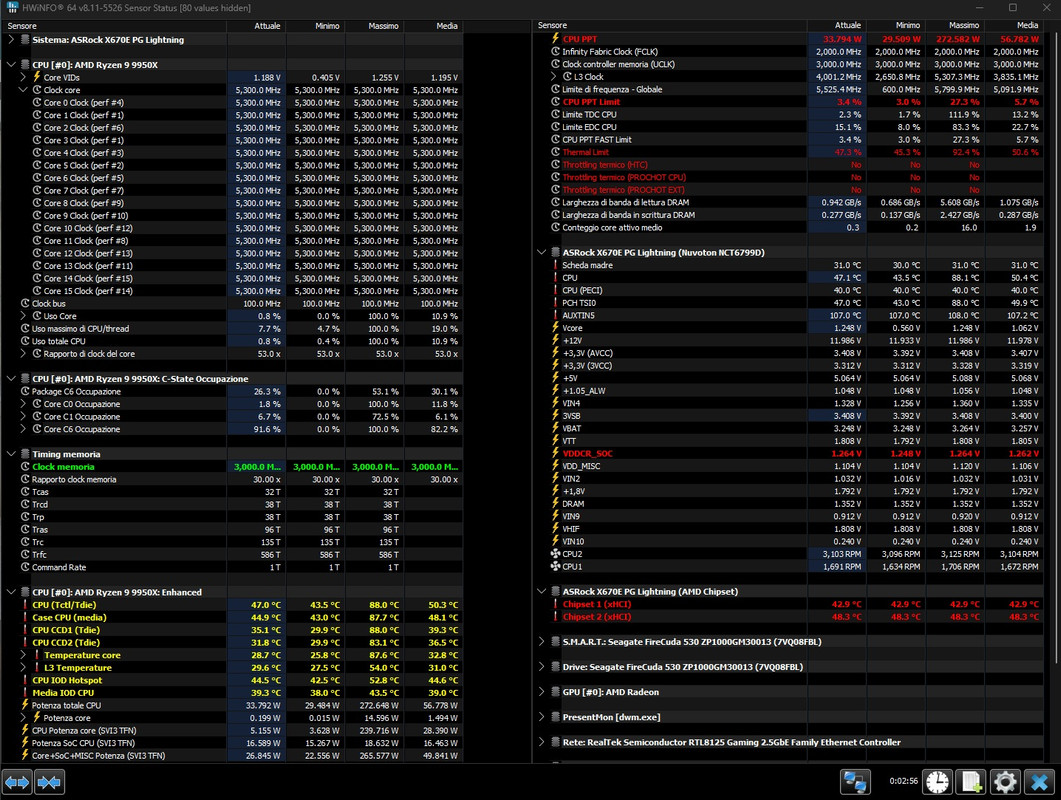The height and width of the screenshot is (800, 1061).
Task: Select the Command Rate row
Action: [x=233, y=567]
